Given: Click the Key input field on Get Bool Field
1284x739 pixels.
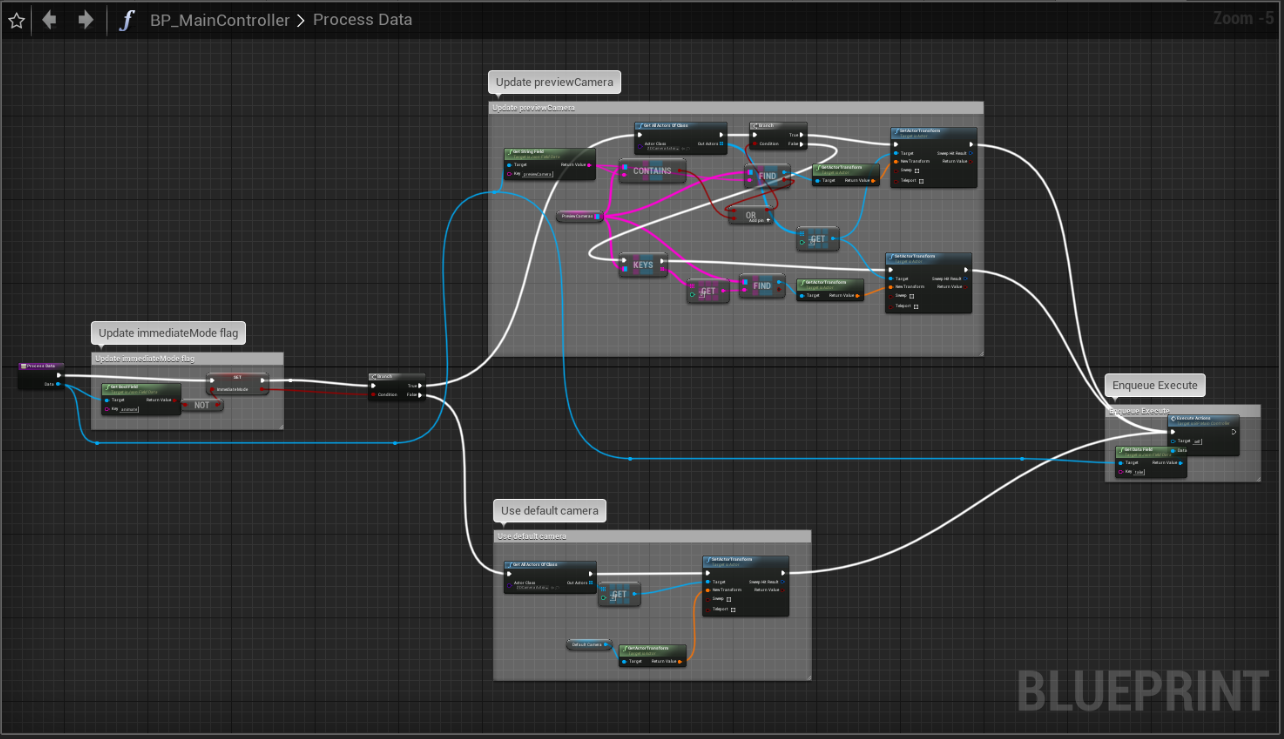Looking at the screenshot, I should 130,409.
